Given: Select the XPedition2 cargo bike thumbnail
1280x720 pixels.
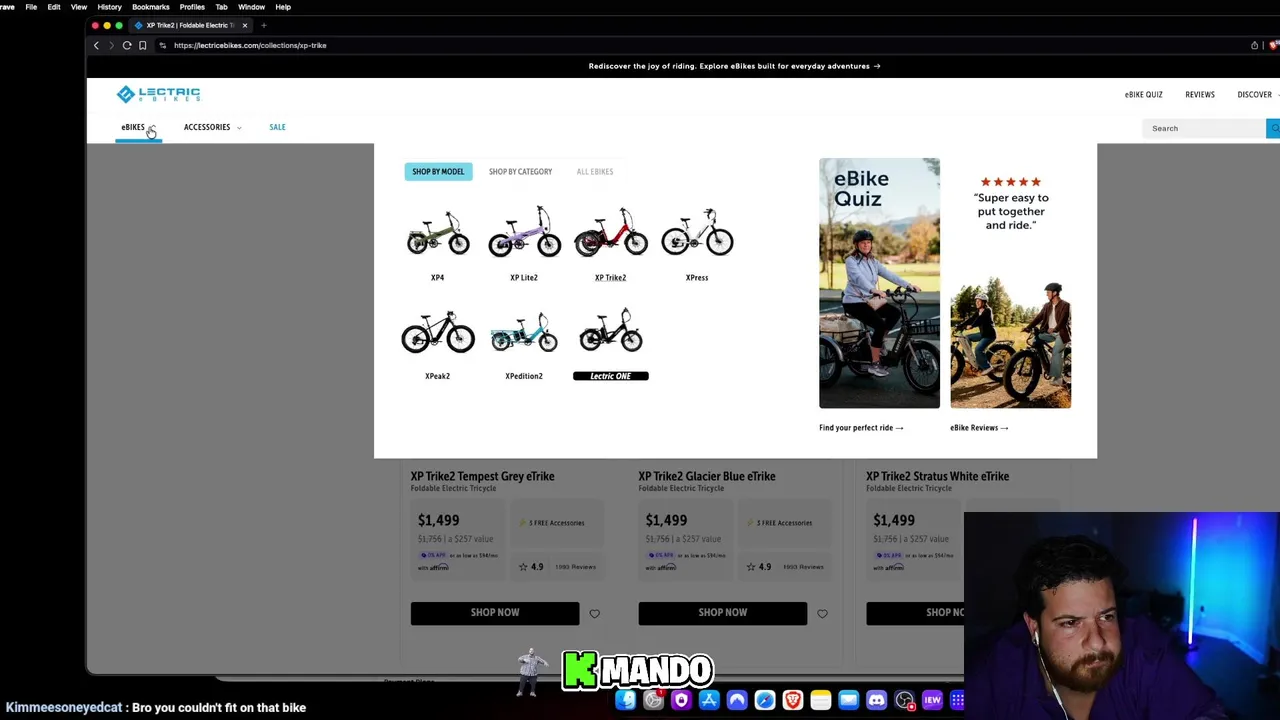Looking at the screenshot, I should click(x=524, y=331).
